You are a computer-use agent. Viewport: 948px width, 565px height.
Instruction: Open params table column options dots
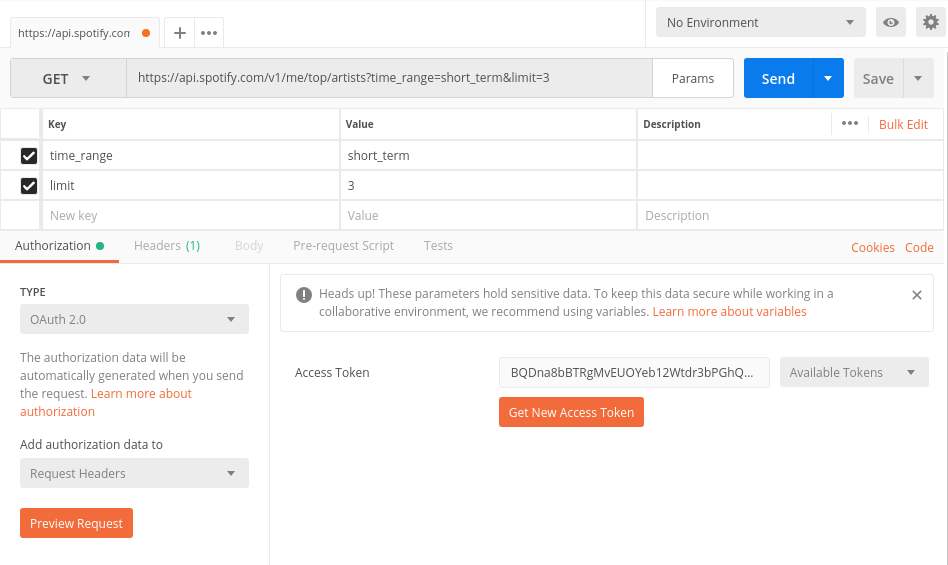(x=849, y=123)
